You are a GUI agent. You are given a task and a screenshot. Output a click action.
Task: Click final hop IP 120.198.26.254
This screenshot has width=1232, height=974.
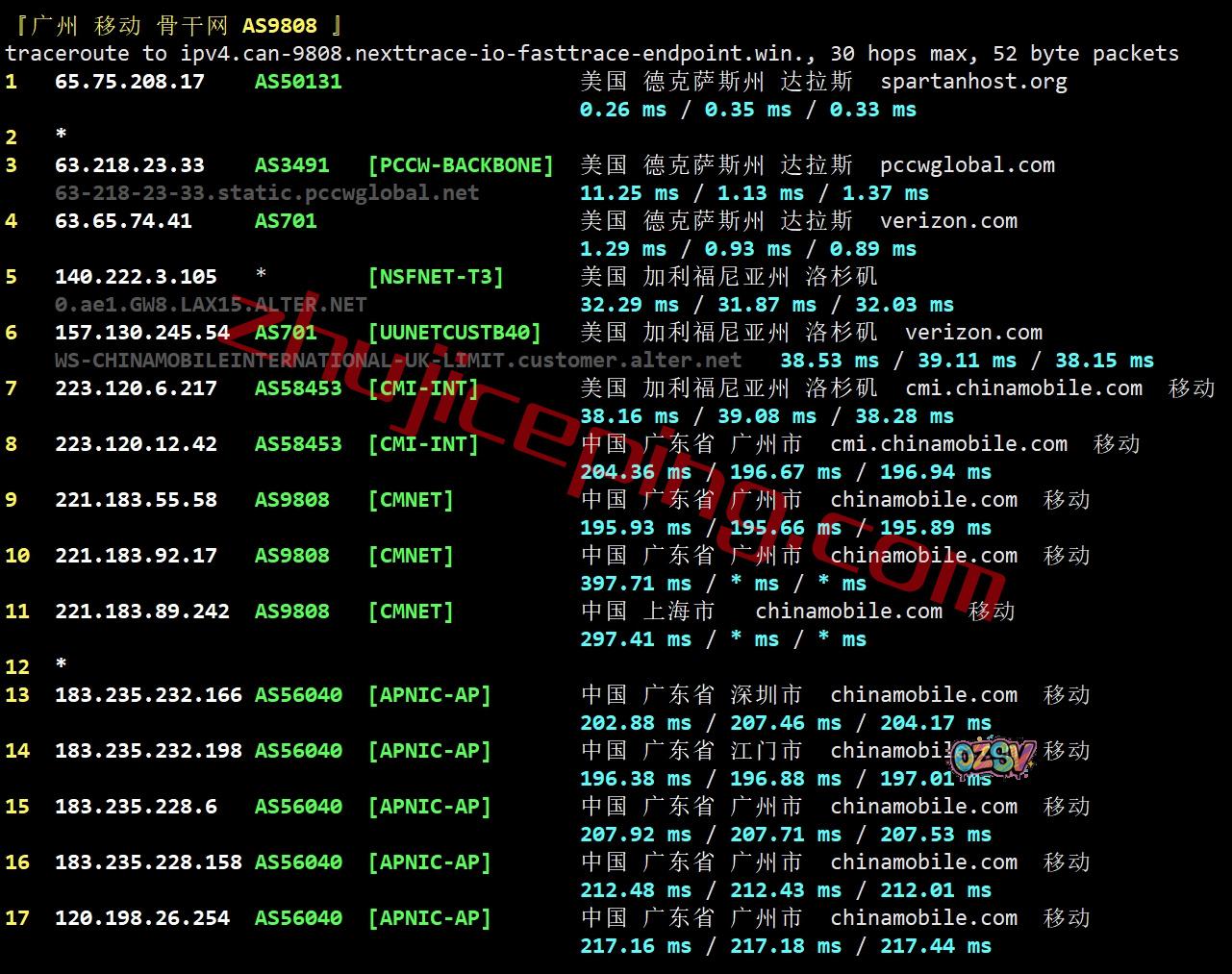point(142,918)
